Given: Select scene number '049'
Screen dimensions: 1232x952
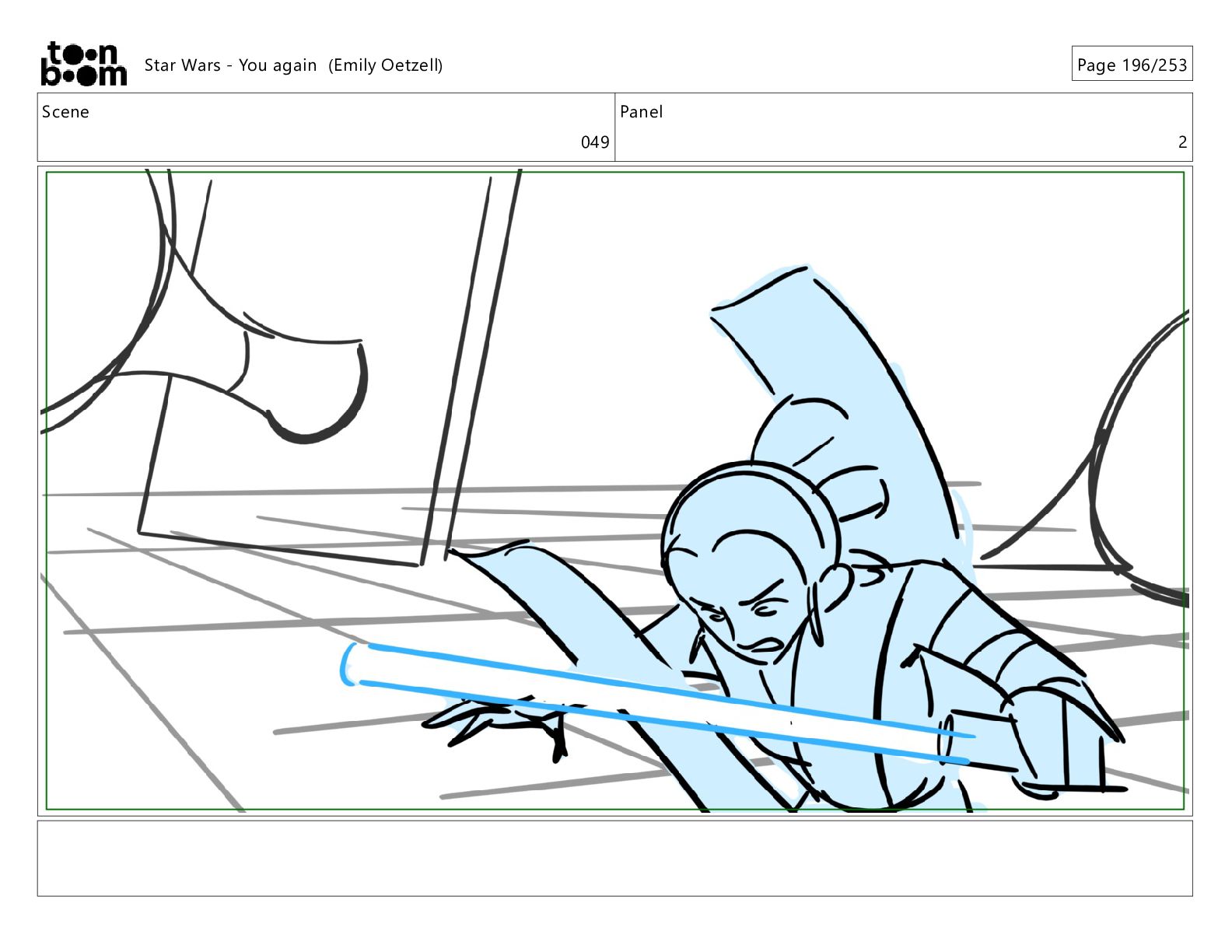Looking at the screenshot, I should click(595, 142).
